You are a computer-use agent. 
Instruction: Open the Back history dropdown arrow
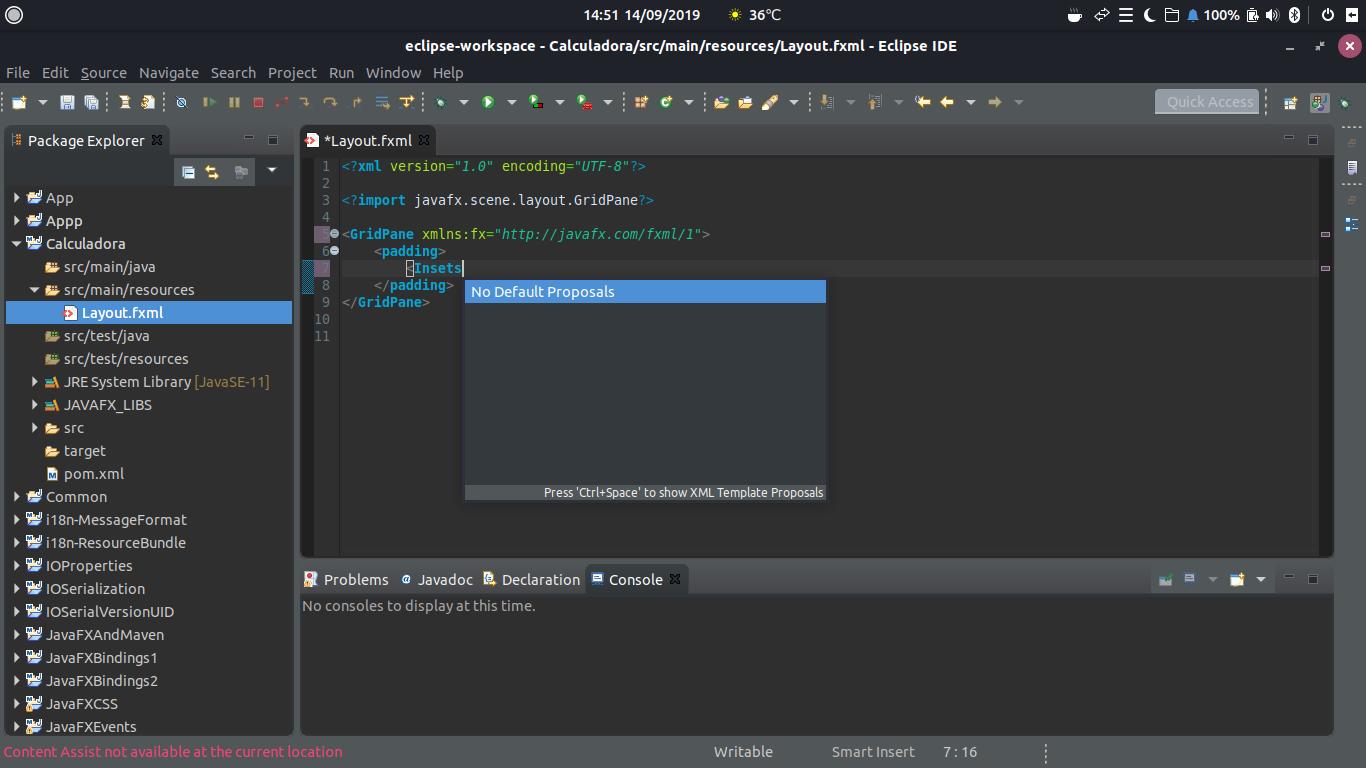tap(970, 102)
